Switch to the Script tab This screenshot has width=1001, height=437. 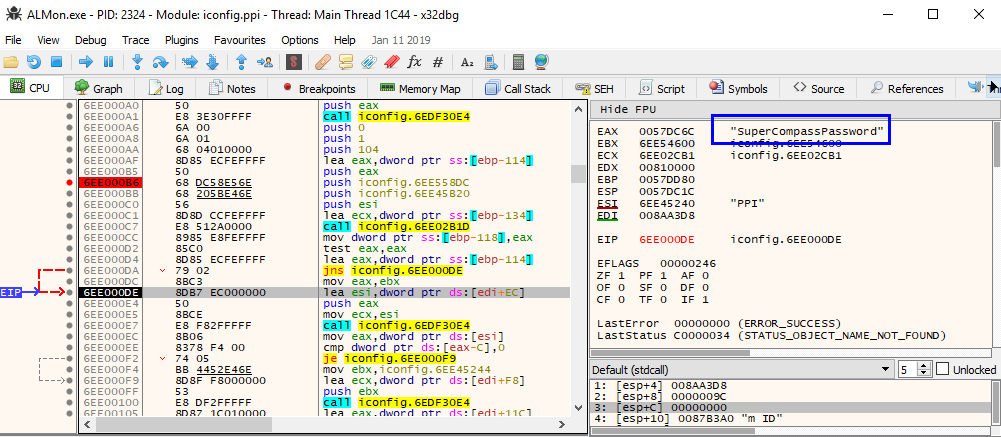click(x=663, y=89)
